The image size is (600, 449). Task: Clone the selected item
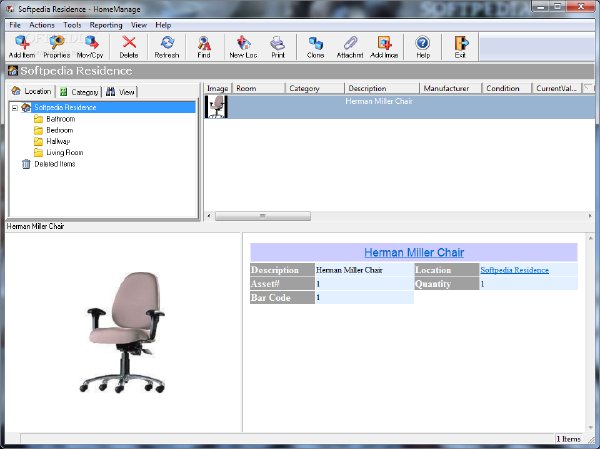click(316, 46)
